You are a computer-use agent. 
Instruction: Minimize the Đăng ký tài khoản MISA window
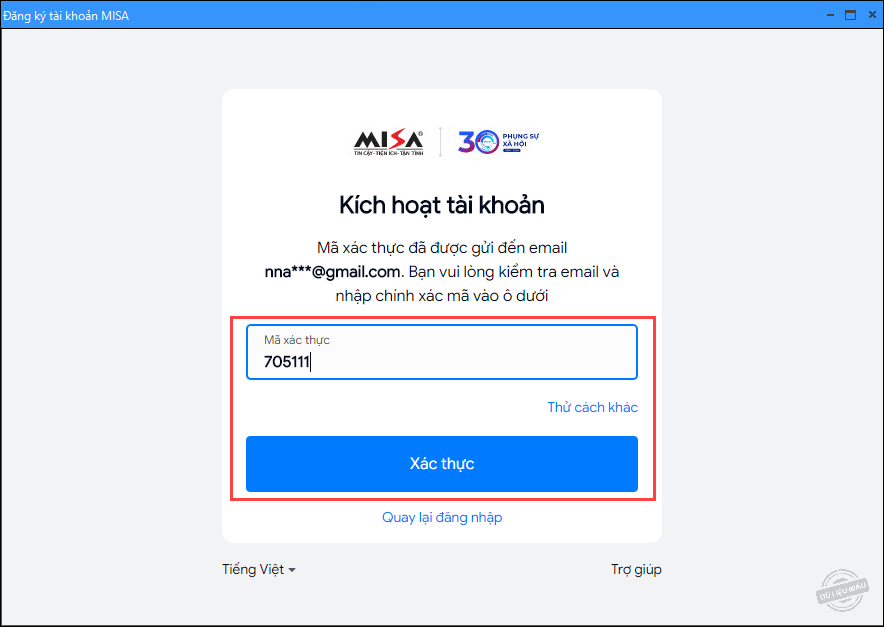pyautogui.click(x=830, y=15)
